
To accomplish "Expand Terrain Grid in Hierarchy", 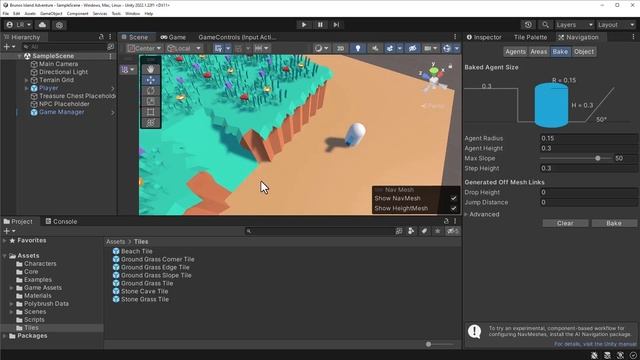I will [x=27, y=80].
